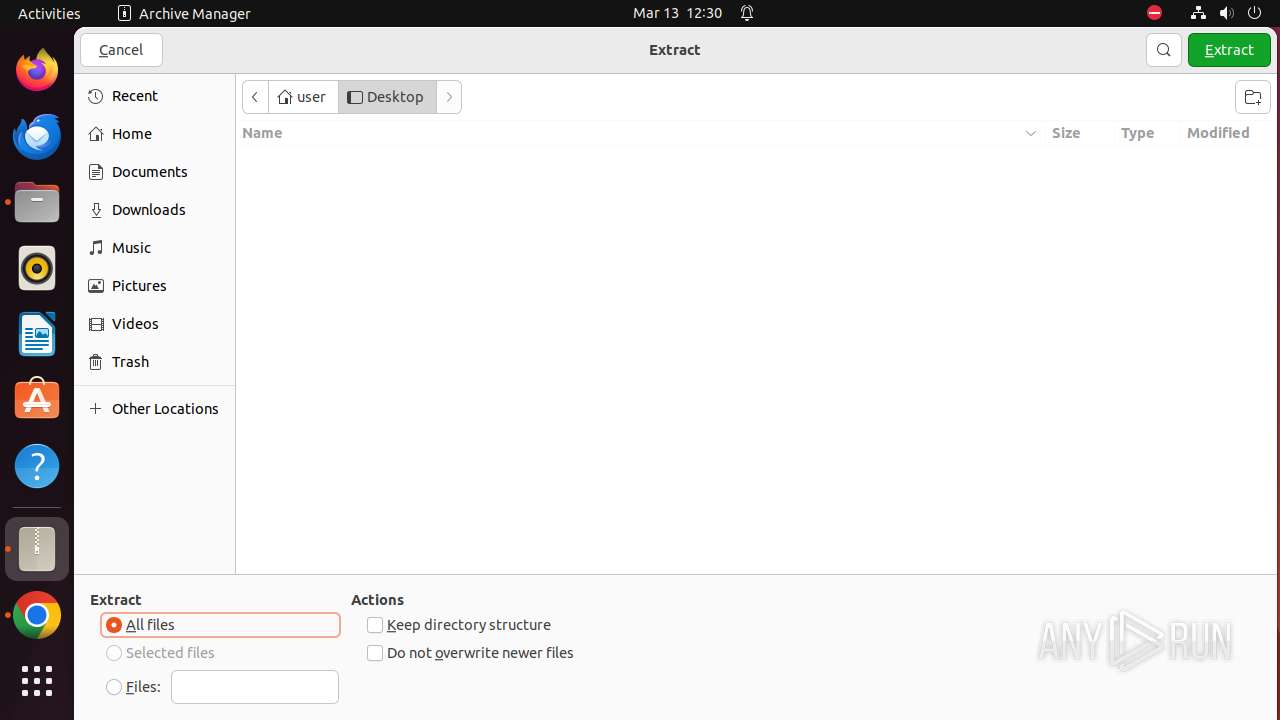The width and height of the screenshot is (1280, 720).
Task: Click the Cancel button
Action: [x=121, y=50]
